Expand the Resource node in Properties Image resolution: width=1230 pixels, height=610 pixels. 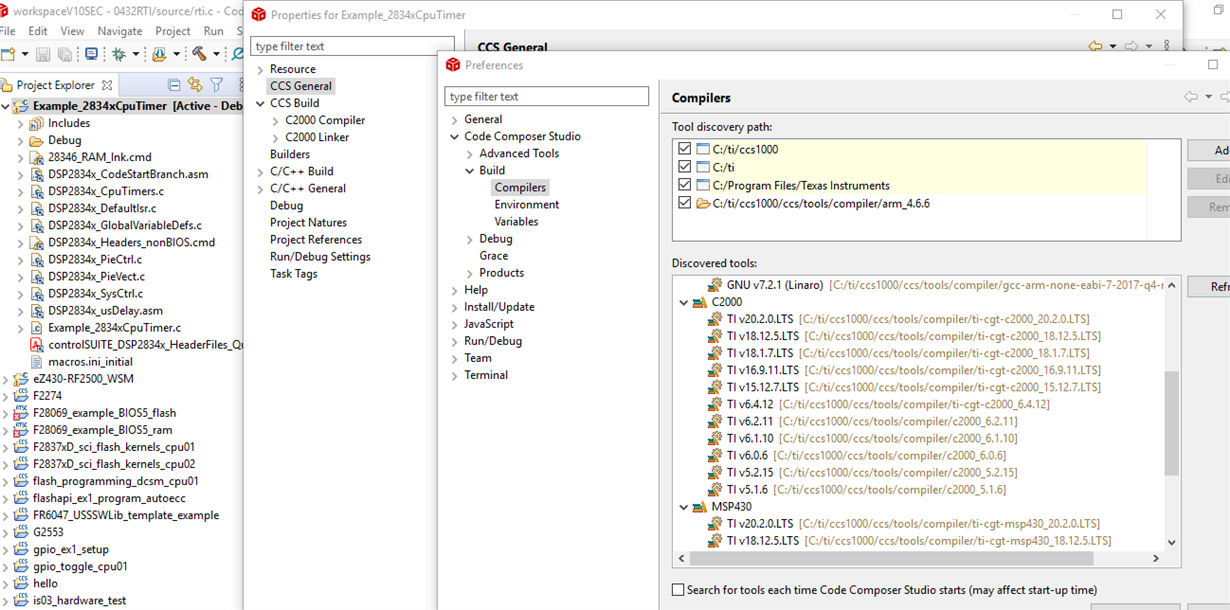(x=260, y=69)
